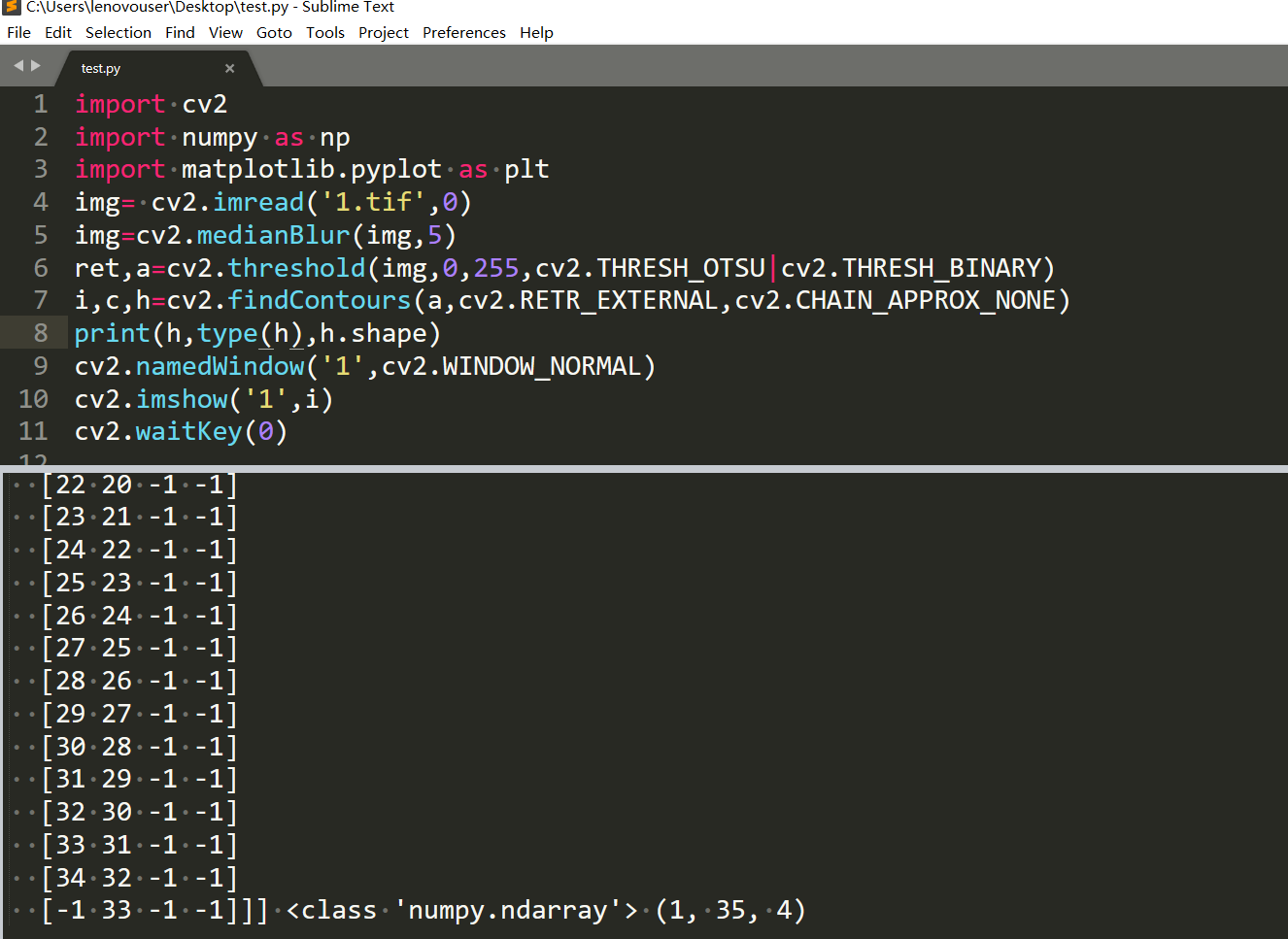Open the Goto menu

click(274, 32)
